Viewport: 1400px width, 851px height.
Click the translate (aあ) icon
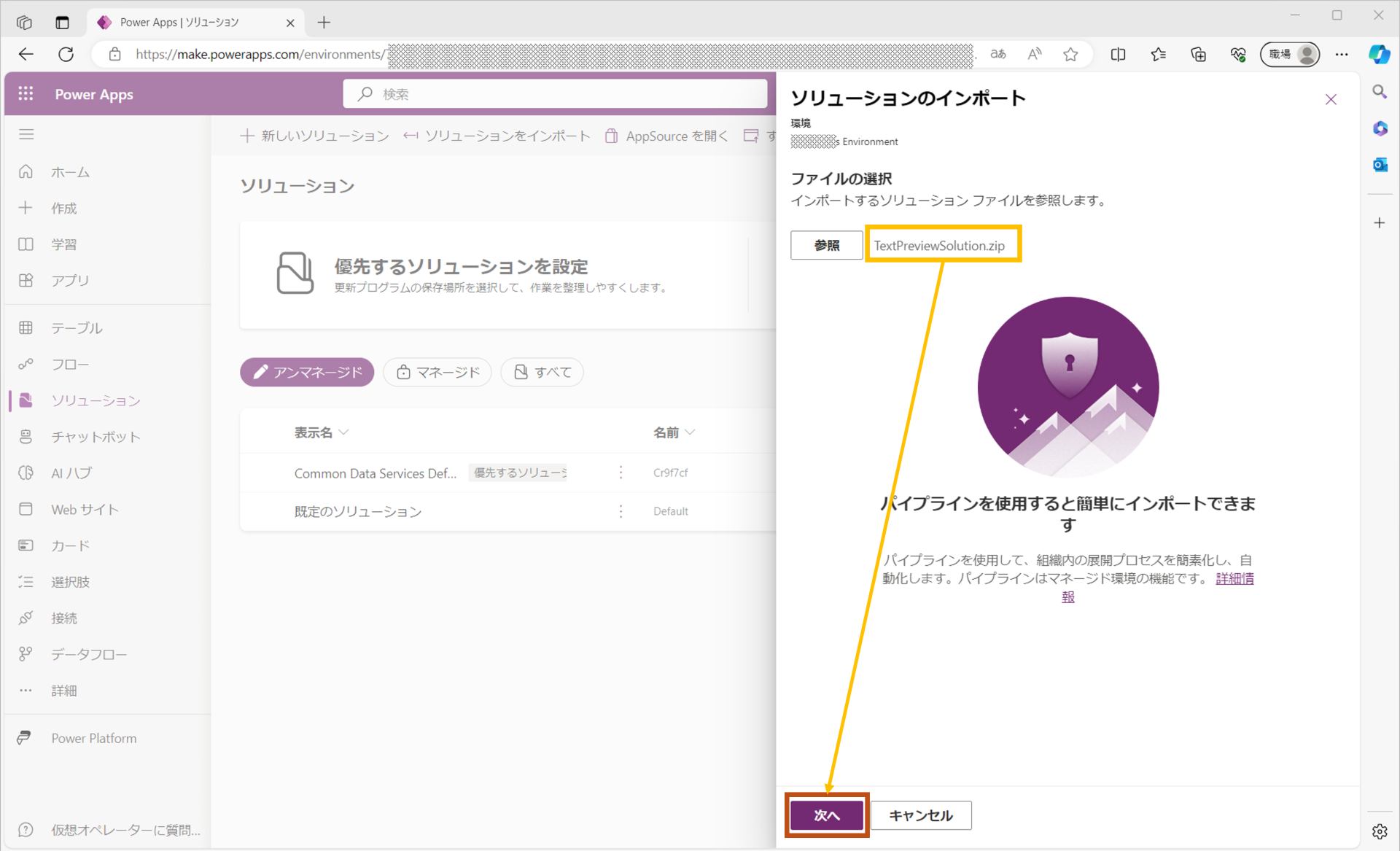998,54
